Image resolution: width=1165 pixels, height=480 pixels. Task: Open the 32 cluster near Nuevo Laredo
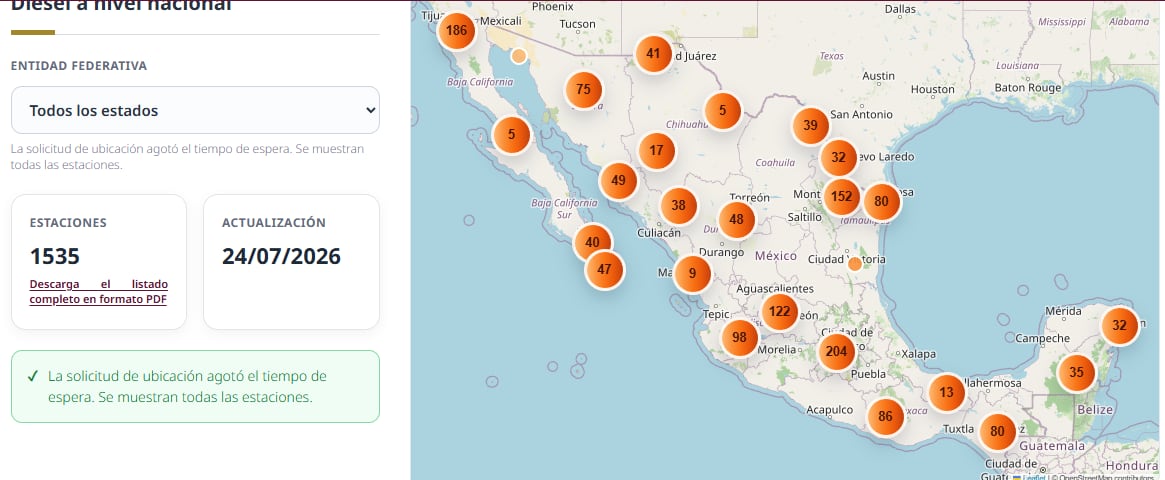coord(839,158)
